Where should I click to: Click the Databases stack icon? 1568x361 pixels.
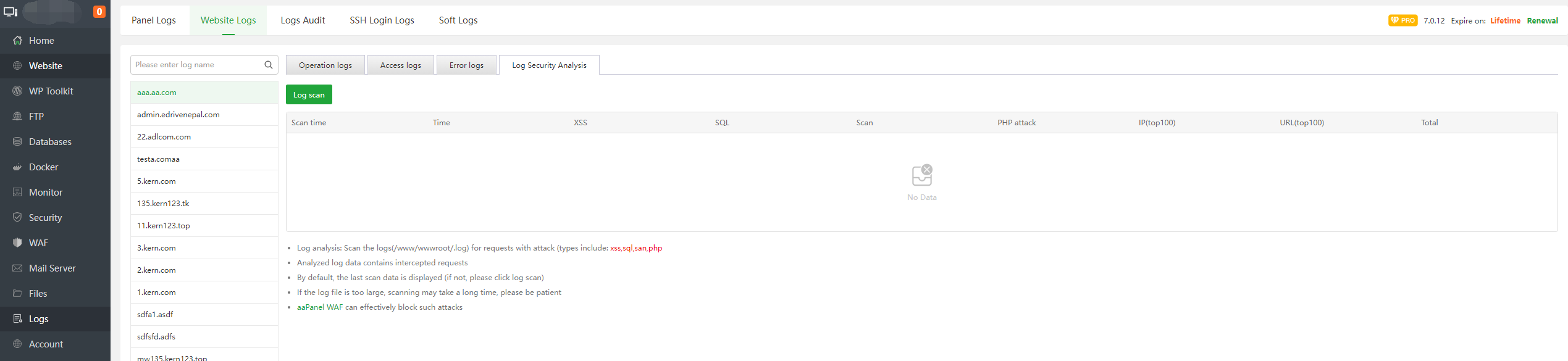[17, 142]
